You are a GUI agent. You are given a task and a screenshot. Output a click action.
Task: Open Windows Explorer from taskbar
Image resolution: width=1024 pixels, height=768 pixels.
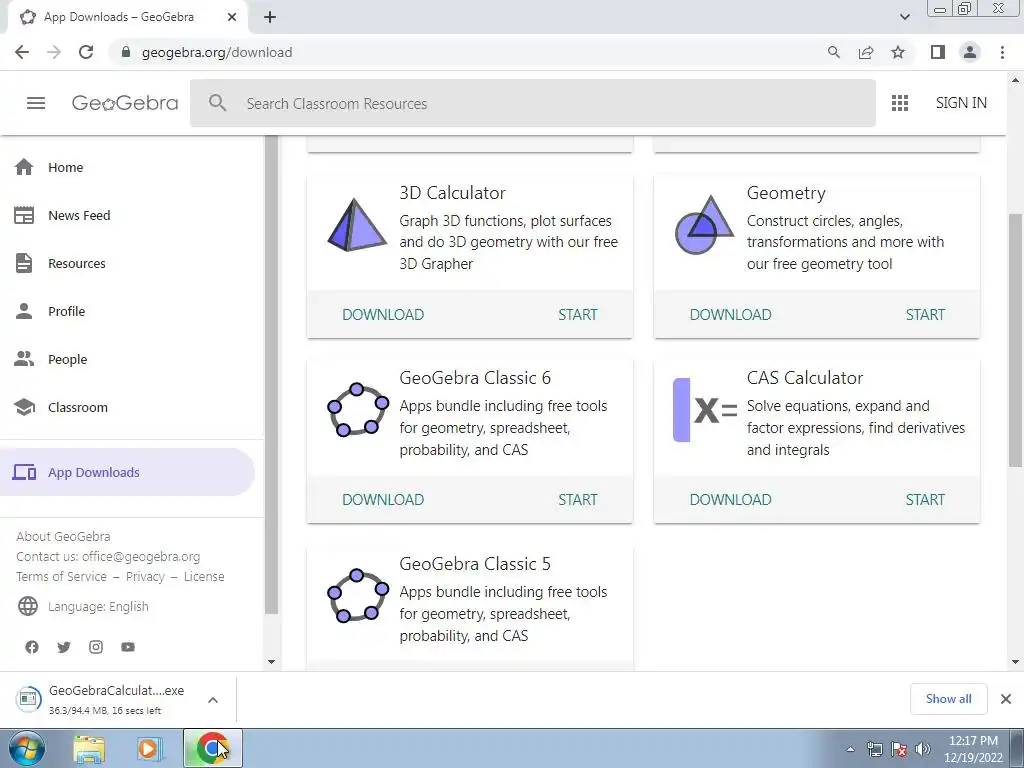point(89,748)
